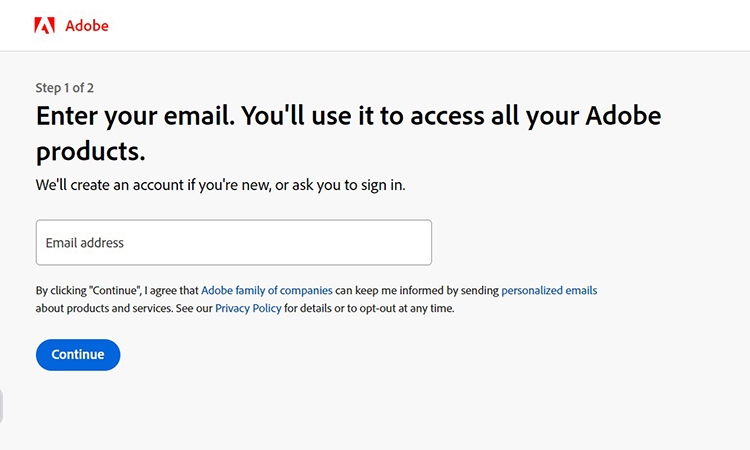The width and height of the screenshot is (750, 450).
Task: Click the 'Email address' placeholder text
Action: coord(85,243)
